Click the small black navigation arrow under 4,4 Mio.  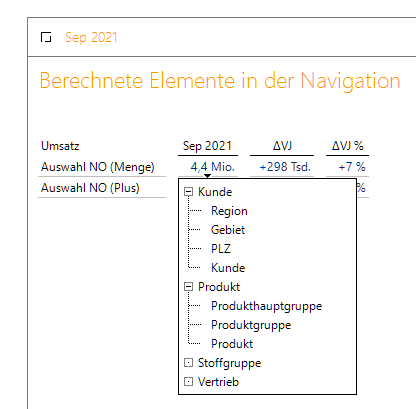pos(207,176)
